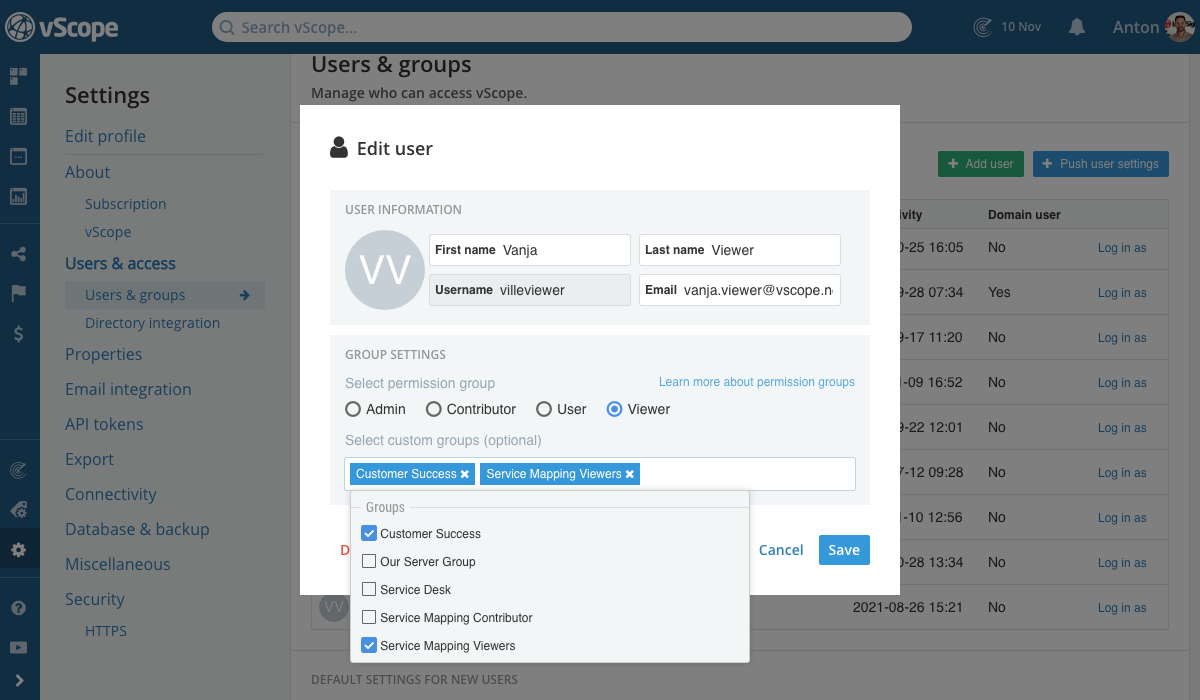Select the Contributor permission radio button

point(433,409)
